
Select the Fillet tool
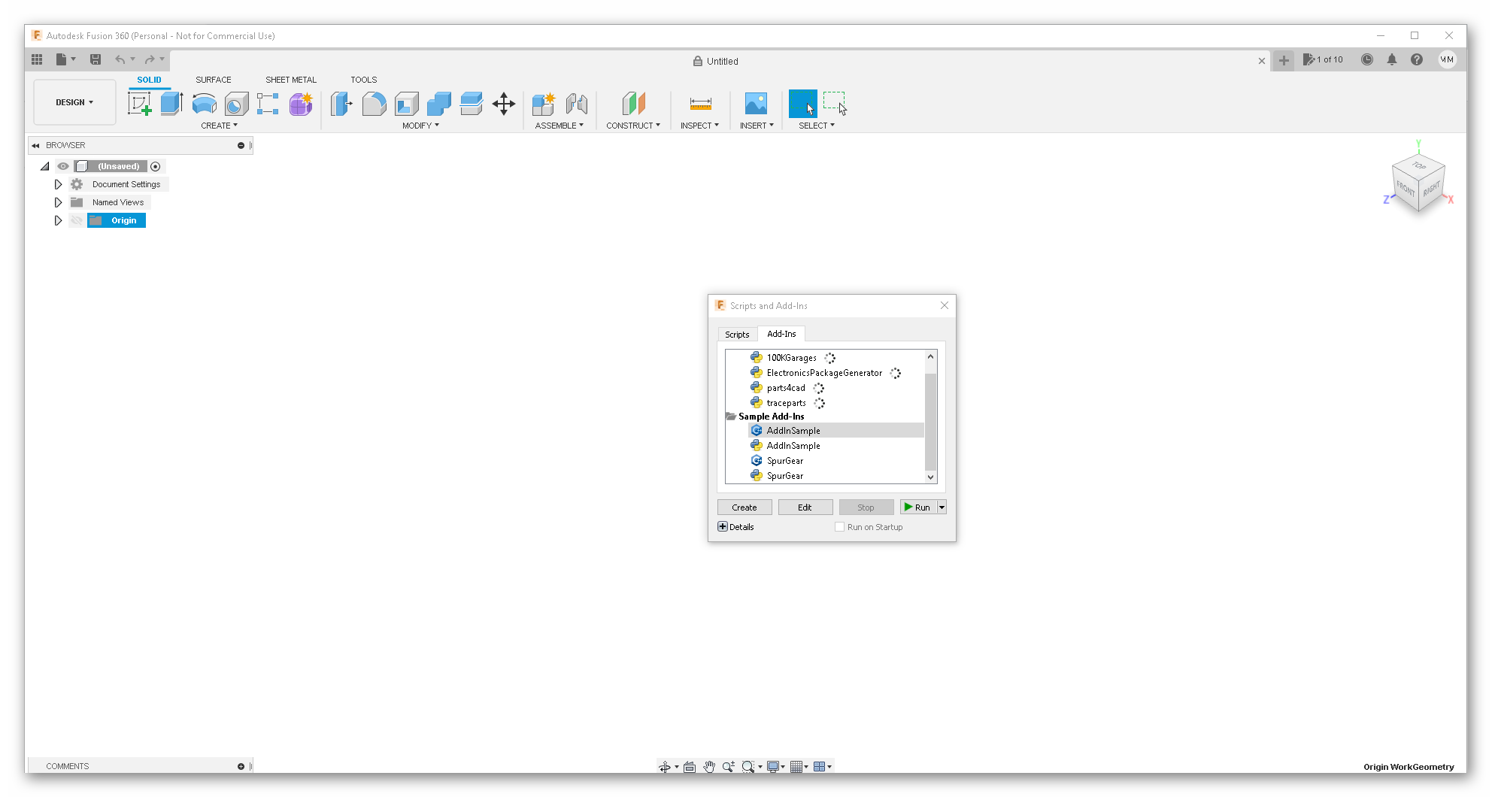tap(374, 104)
